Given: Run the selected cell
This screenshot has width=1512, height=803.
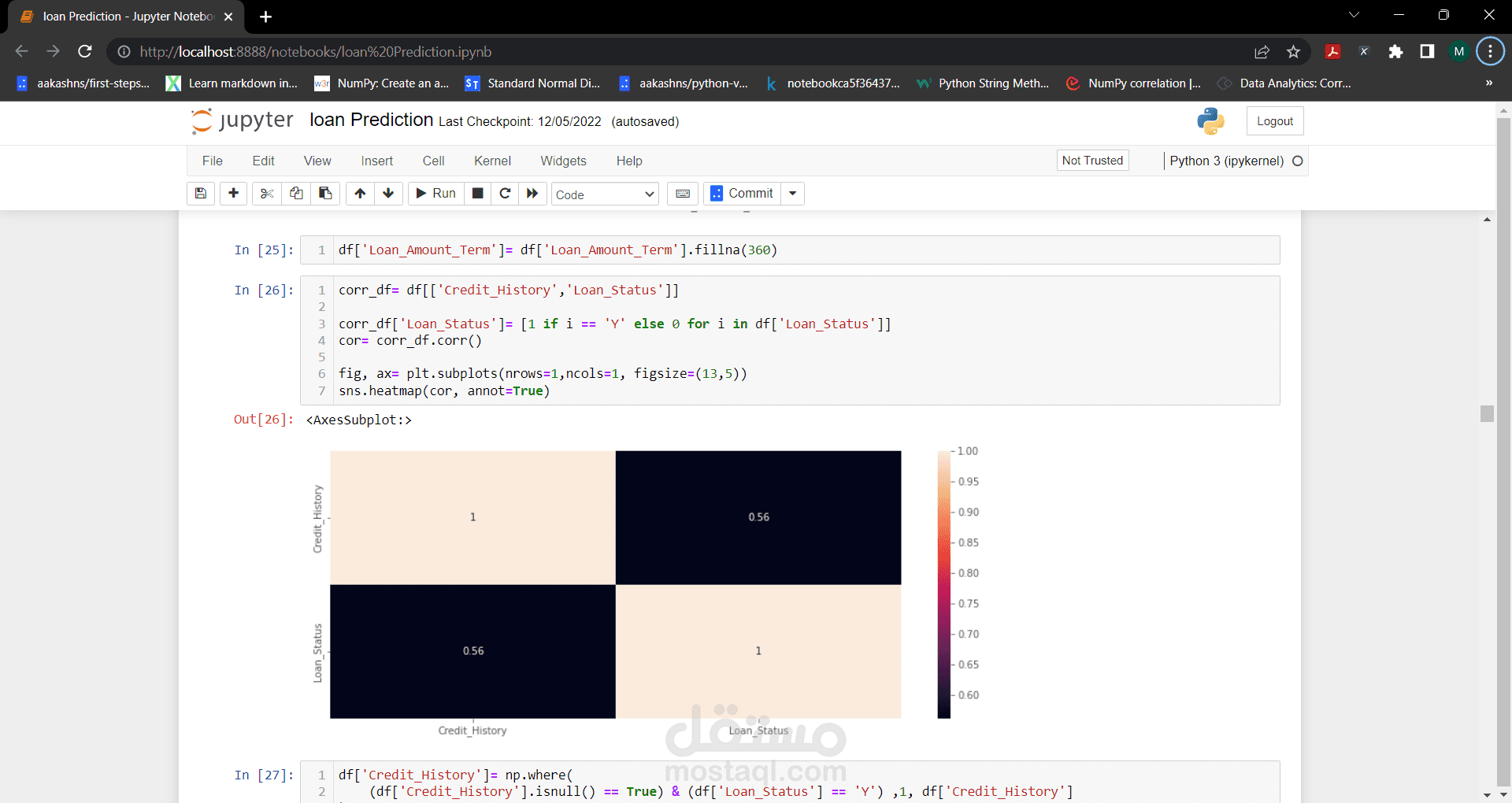Looking at the screenshot, I should tap(435, 194).
